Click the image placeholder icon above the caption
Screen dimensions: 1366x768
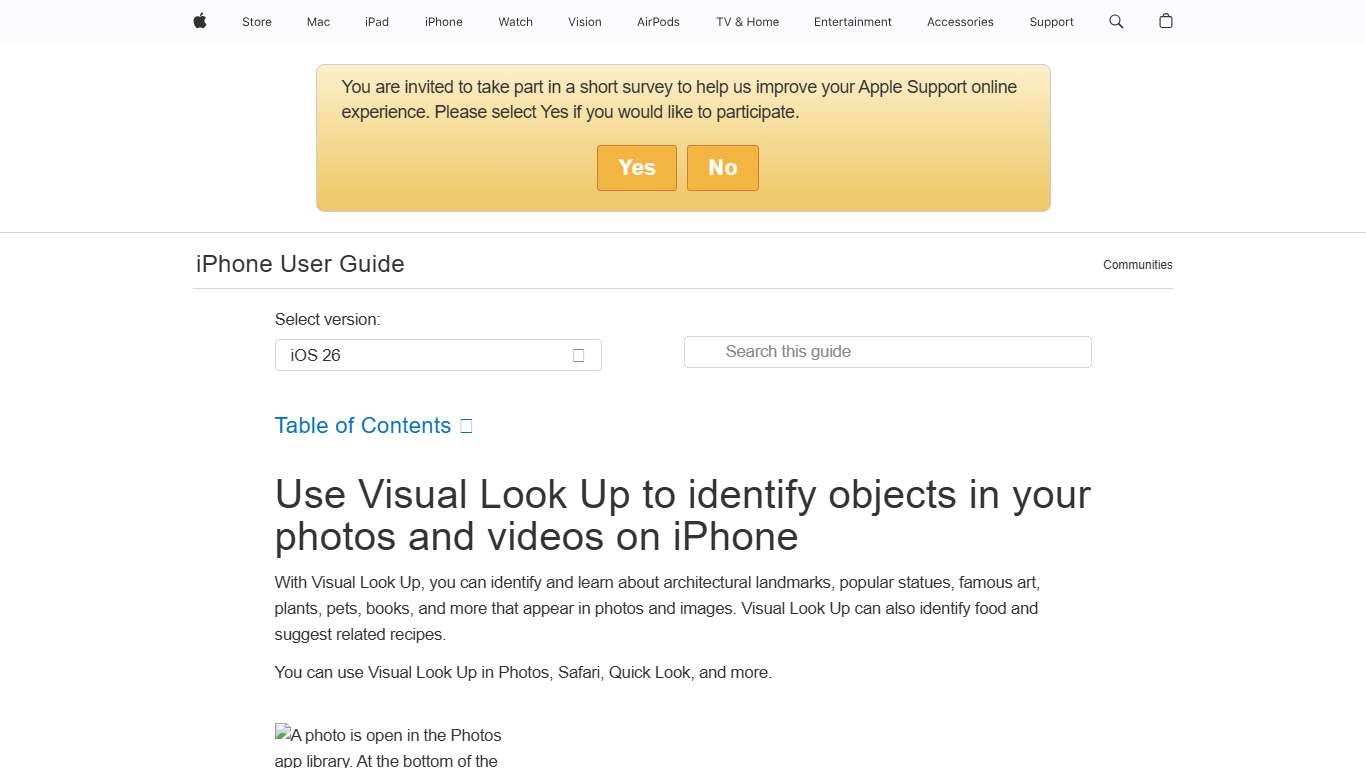tap(283, 734)
